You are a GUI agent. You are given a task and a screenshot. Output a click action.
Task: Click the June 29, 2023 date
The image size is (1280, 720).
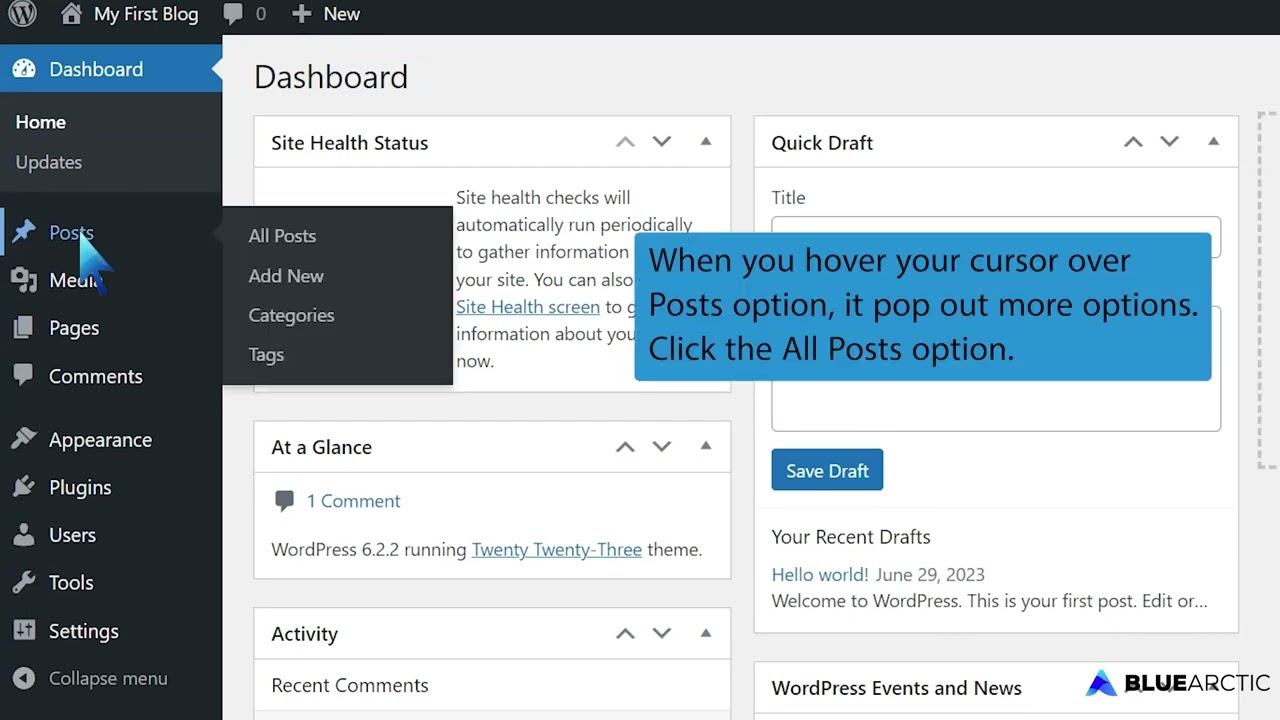coord(930,574)
